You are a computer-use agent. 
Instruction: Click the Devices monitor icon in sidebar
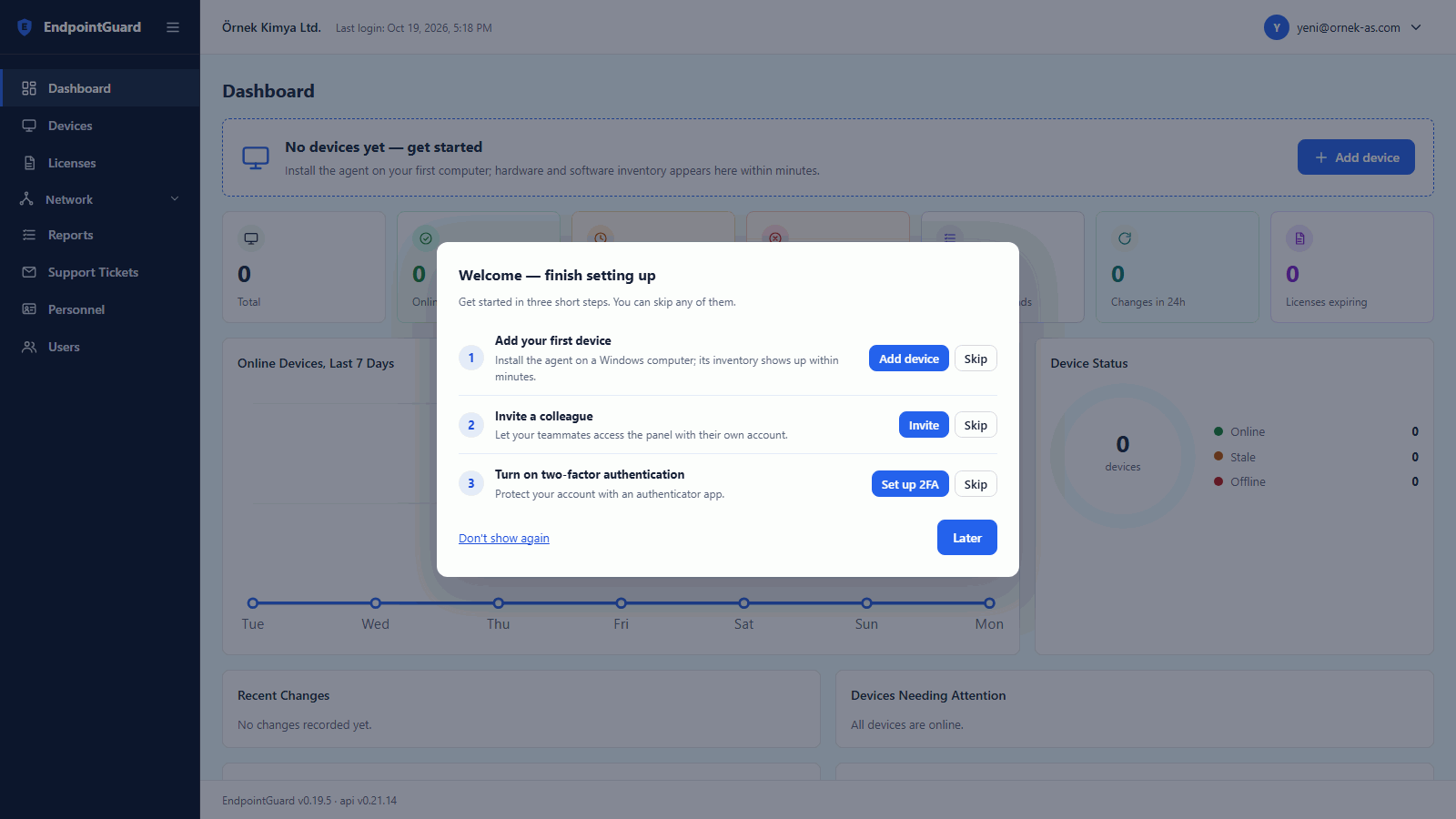pyautogui.click(x=29, y=126)
